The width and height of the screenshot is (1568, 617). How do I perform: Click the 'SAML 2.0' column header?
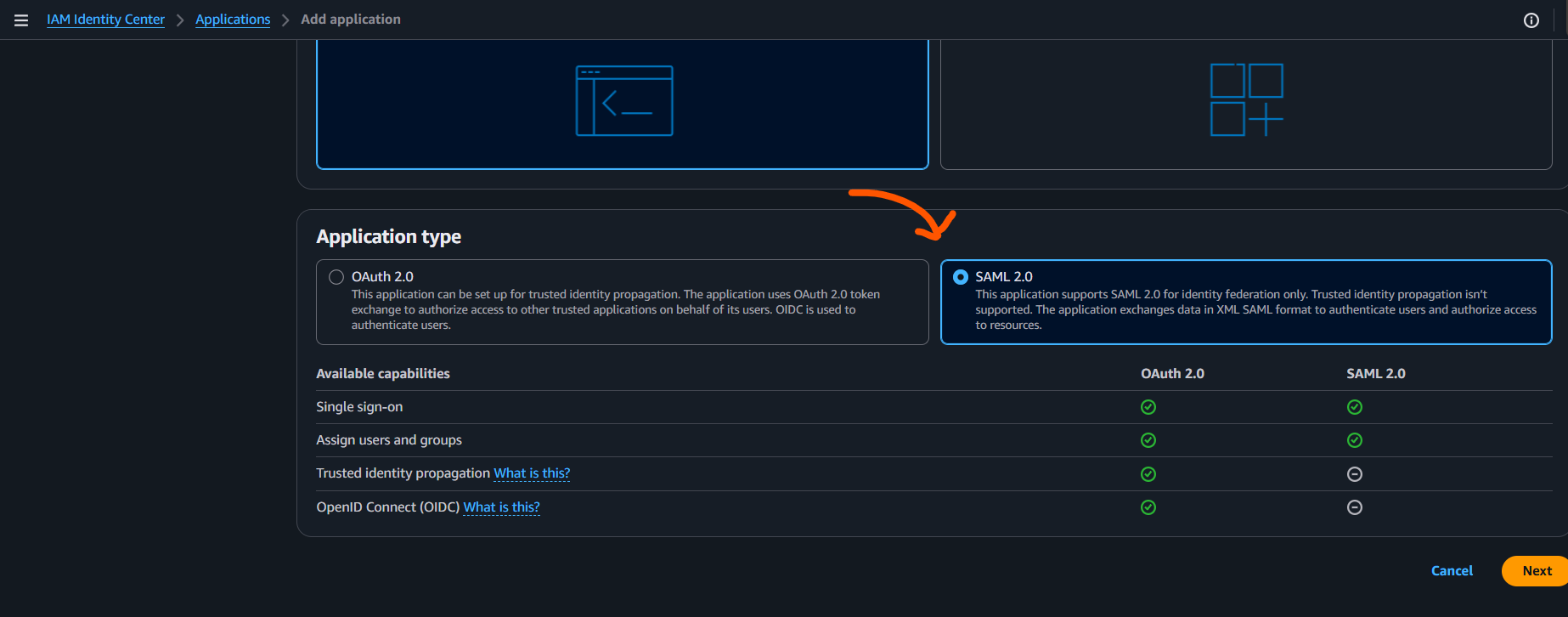click(1376, 374)
